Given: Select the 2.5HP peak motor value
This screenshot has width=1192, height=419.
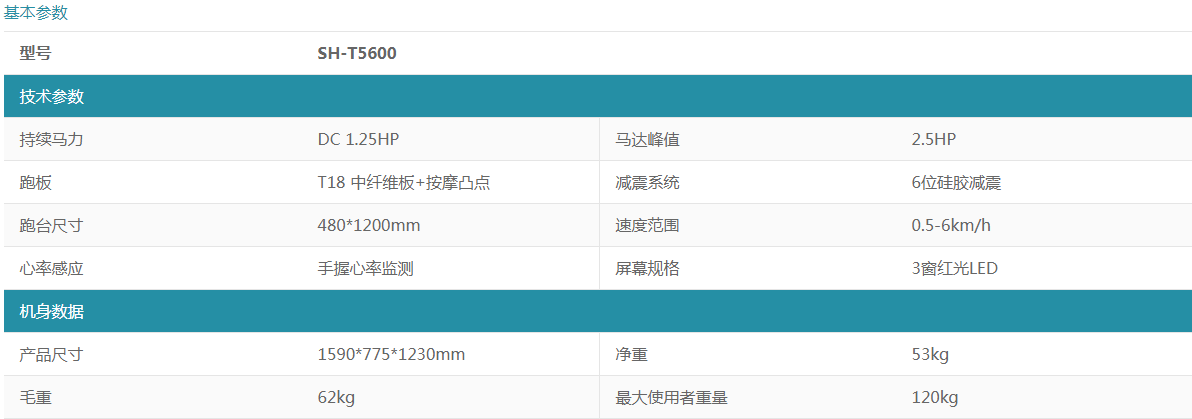Looking at the screenshot, I should (x=933, y=140).
